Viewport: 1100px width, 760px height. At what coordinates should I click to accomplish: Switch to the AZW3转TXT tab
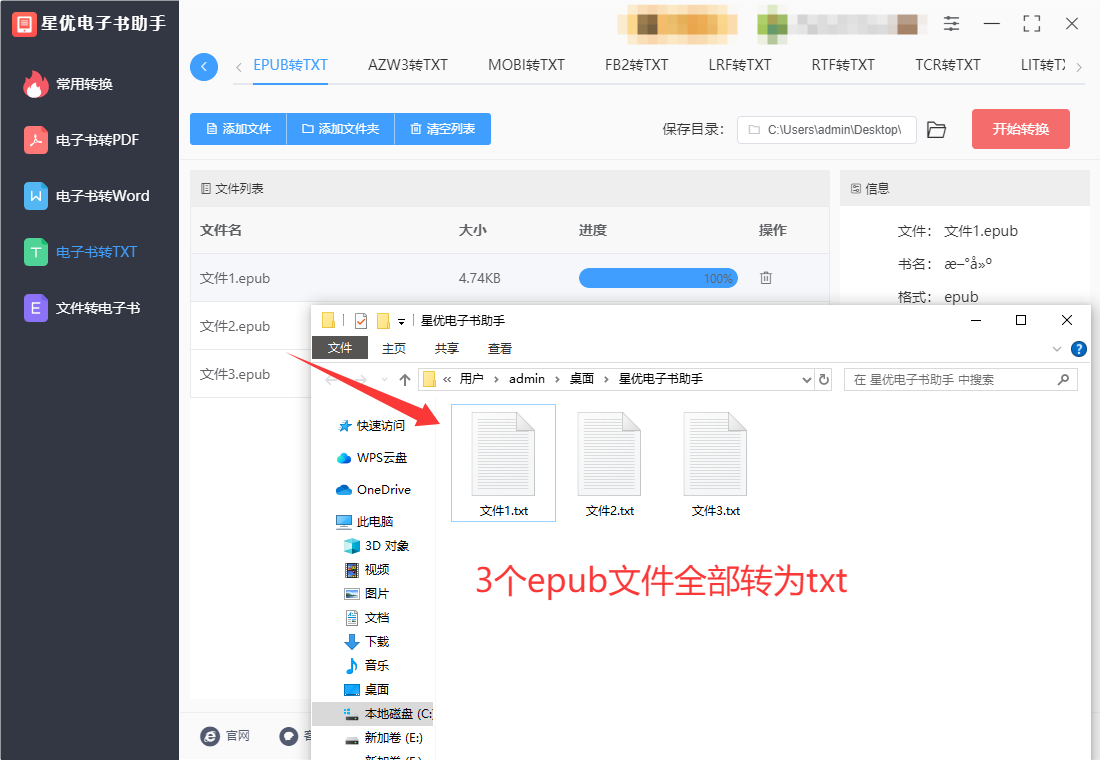click(408, 65)
